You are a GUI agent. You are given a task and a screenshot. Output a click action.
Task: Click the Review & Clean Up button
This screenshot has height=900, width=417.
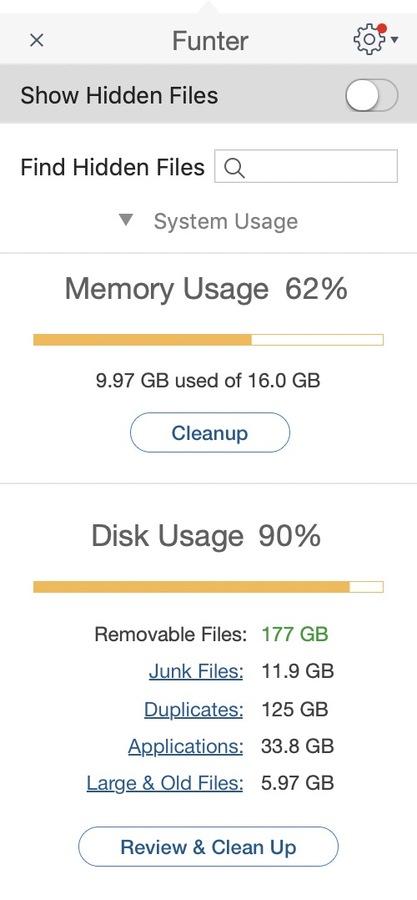point(208,847)
